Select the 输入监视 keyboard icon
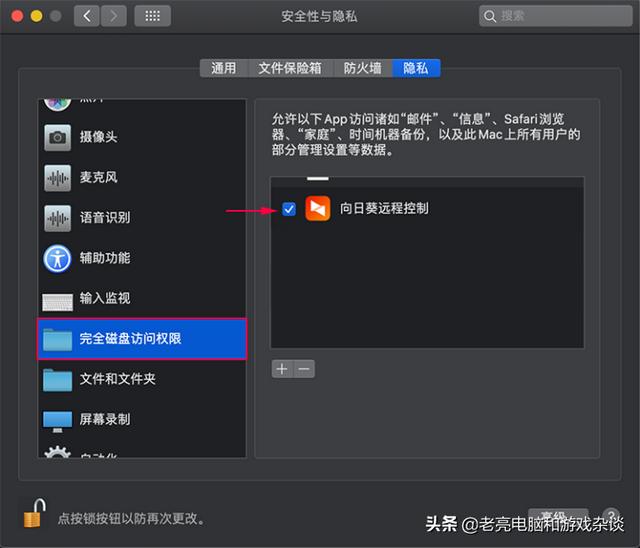This screenshot has width=640, height=548. (x=58, y=302)
